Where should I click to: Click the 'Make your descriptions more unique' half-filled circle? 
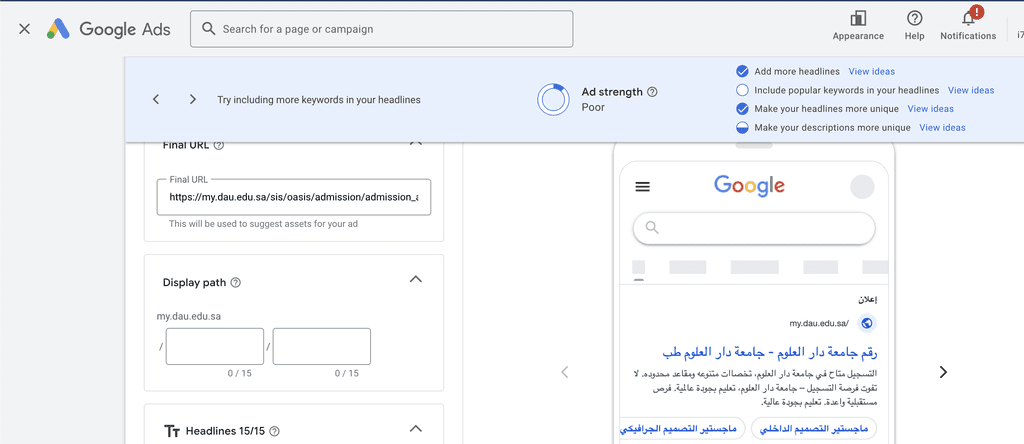pos(742,127)
